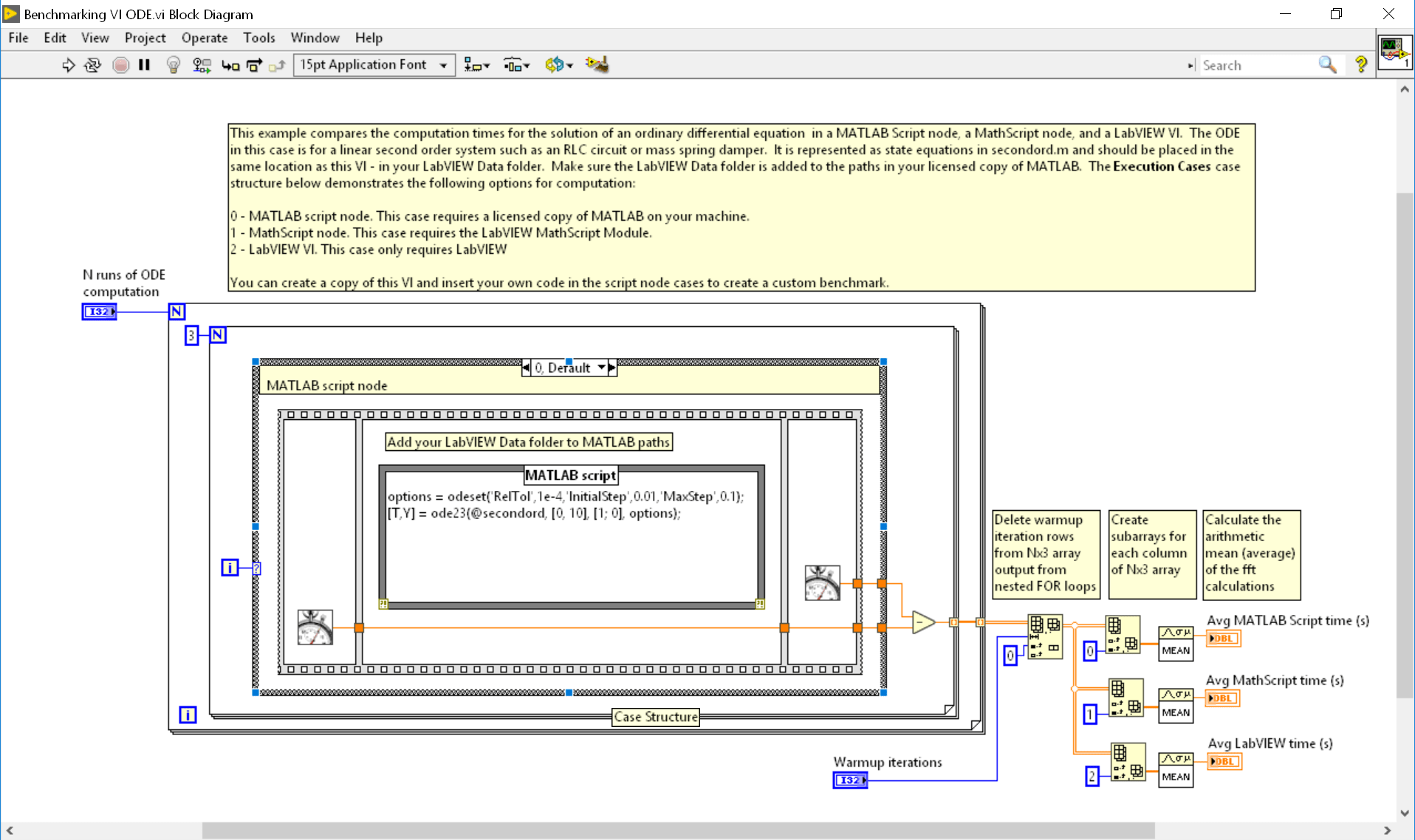The width and height of the screenshot is (1415, 840).
Task: Select outer loop iteration 'i' terminal
Action: pyautogui.click(x=188, y=715)
